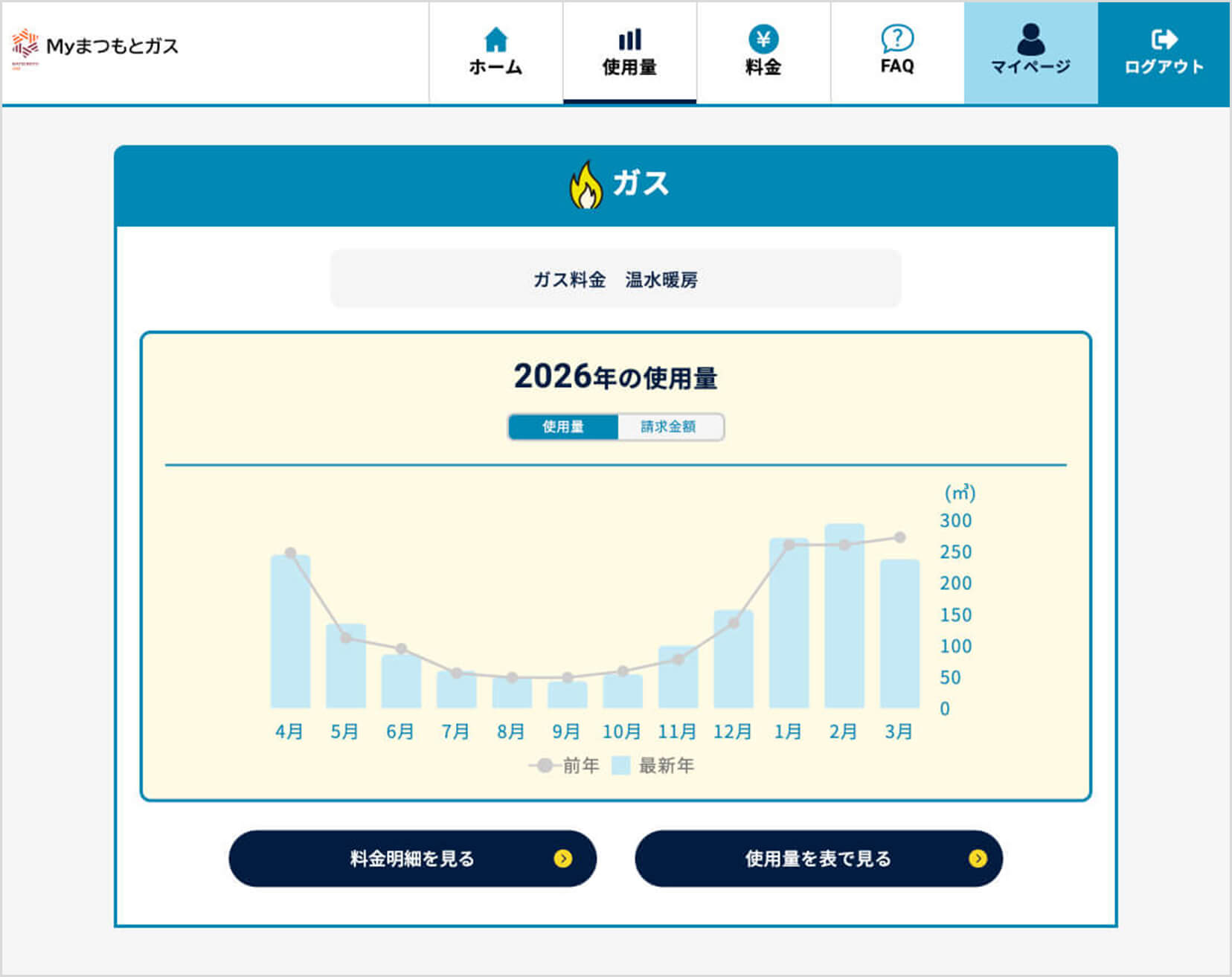Viewport: 1232px width, 977px height.
Task: Open マイページ via the person icon
Action: (1030, 39)
